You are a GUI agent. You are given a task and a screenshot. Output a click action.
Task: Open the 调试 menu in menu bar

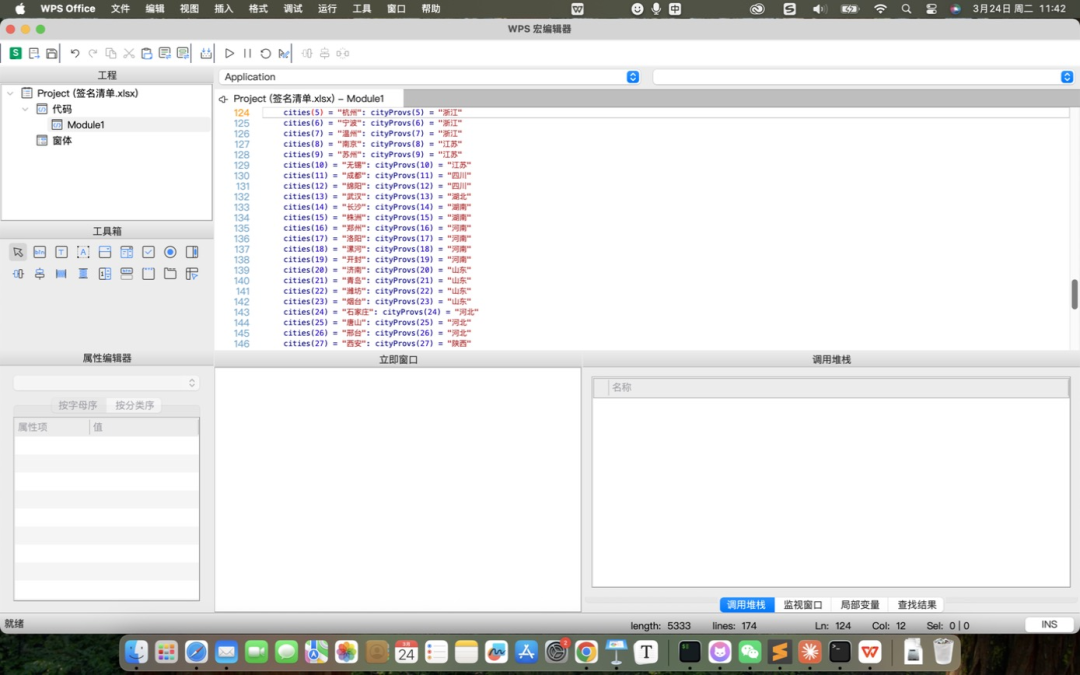pyautogui.click(x=293, y=8)
